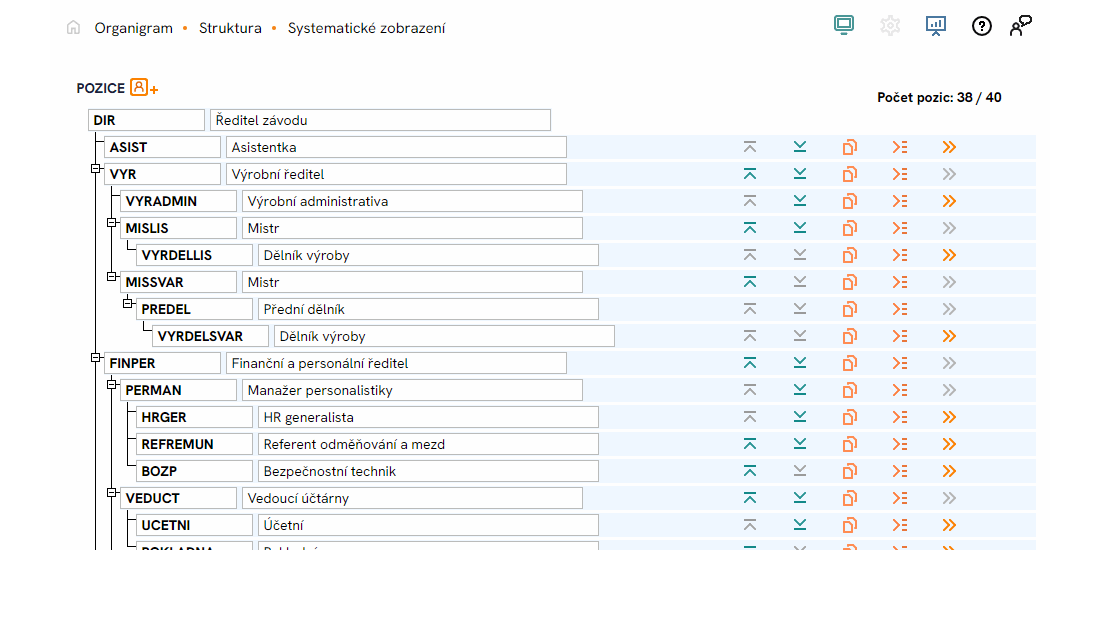The image size is (1100, 620).
Task: Go to the Struktura breadcrumb item
Action: coord(230,28)
